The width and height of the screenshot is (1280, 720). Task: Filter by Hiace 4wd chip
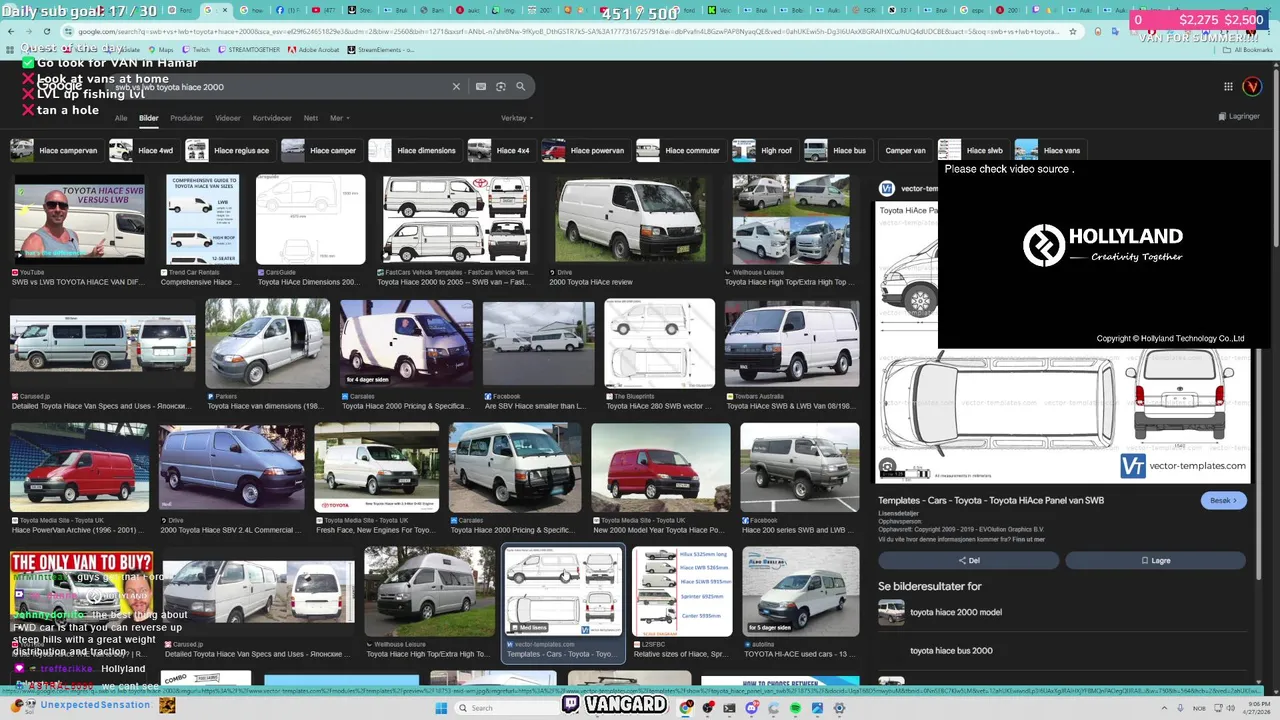click(142, 151)
